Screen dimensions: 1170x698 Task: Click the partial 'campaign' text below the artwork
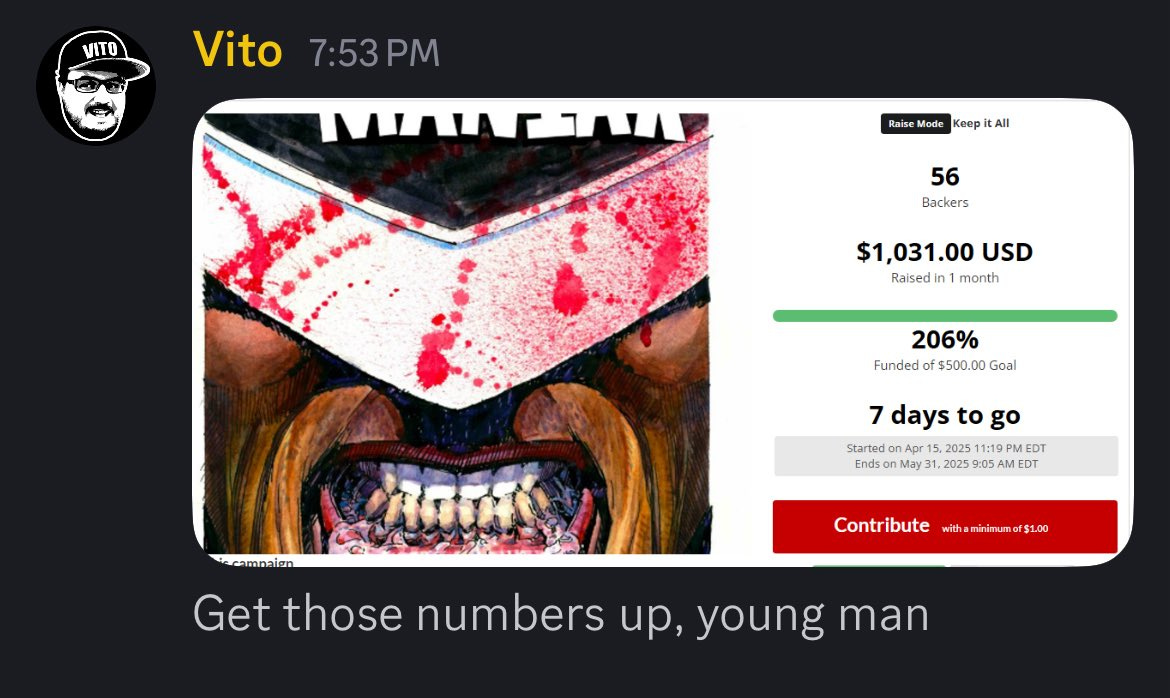tap(252, 561)
